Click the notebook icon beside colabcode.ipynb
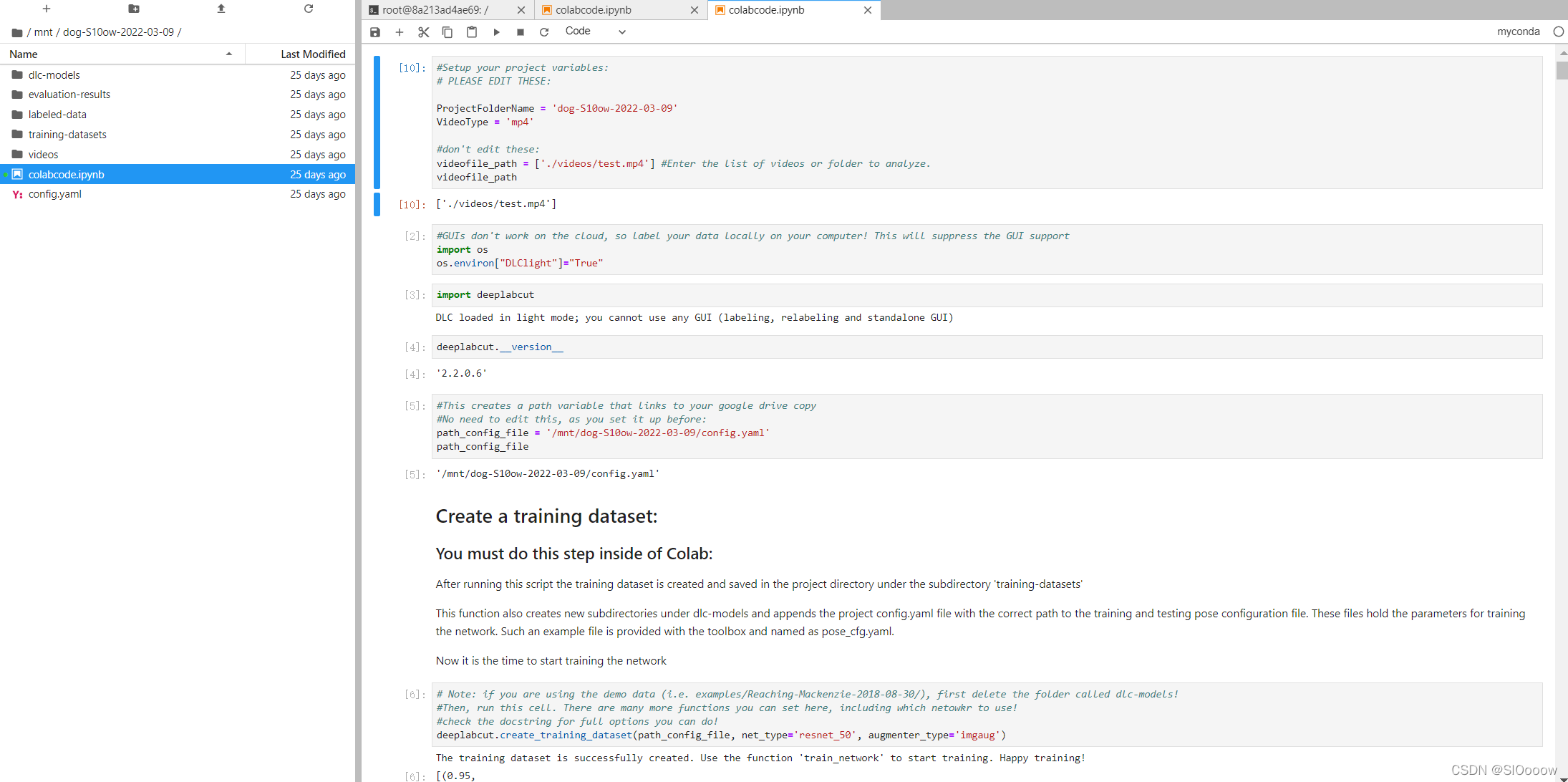Screen dimensions: 1568x782 [x=17, y=174]
